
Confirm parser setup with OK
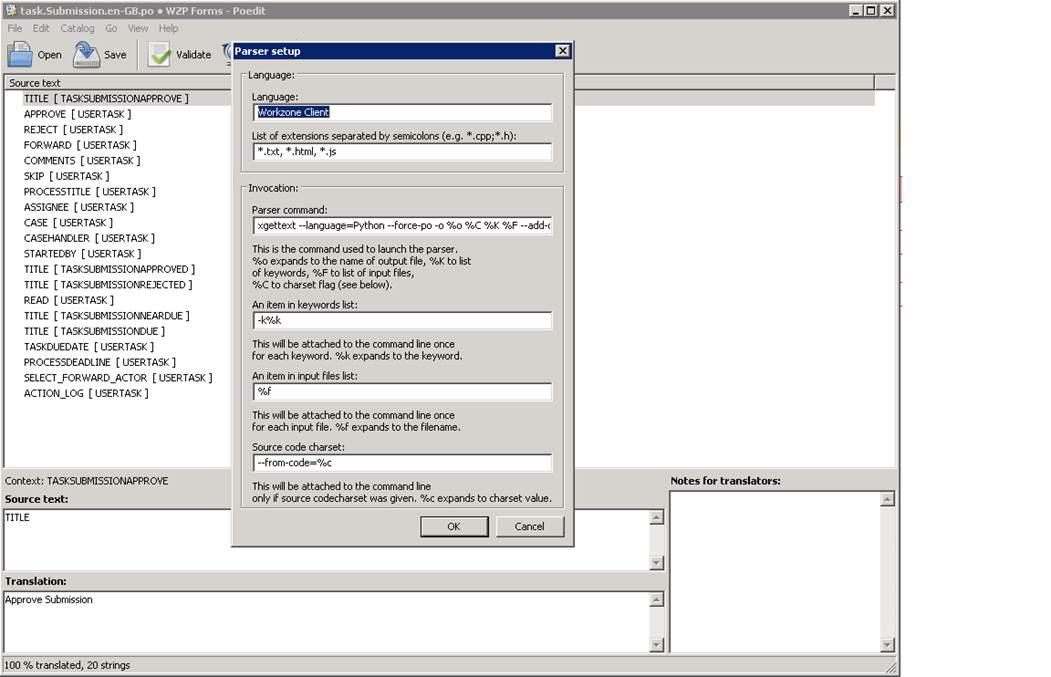tap(454, 526)
